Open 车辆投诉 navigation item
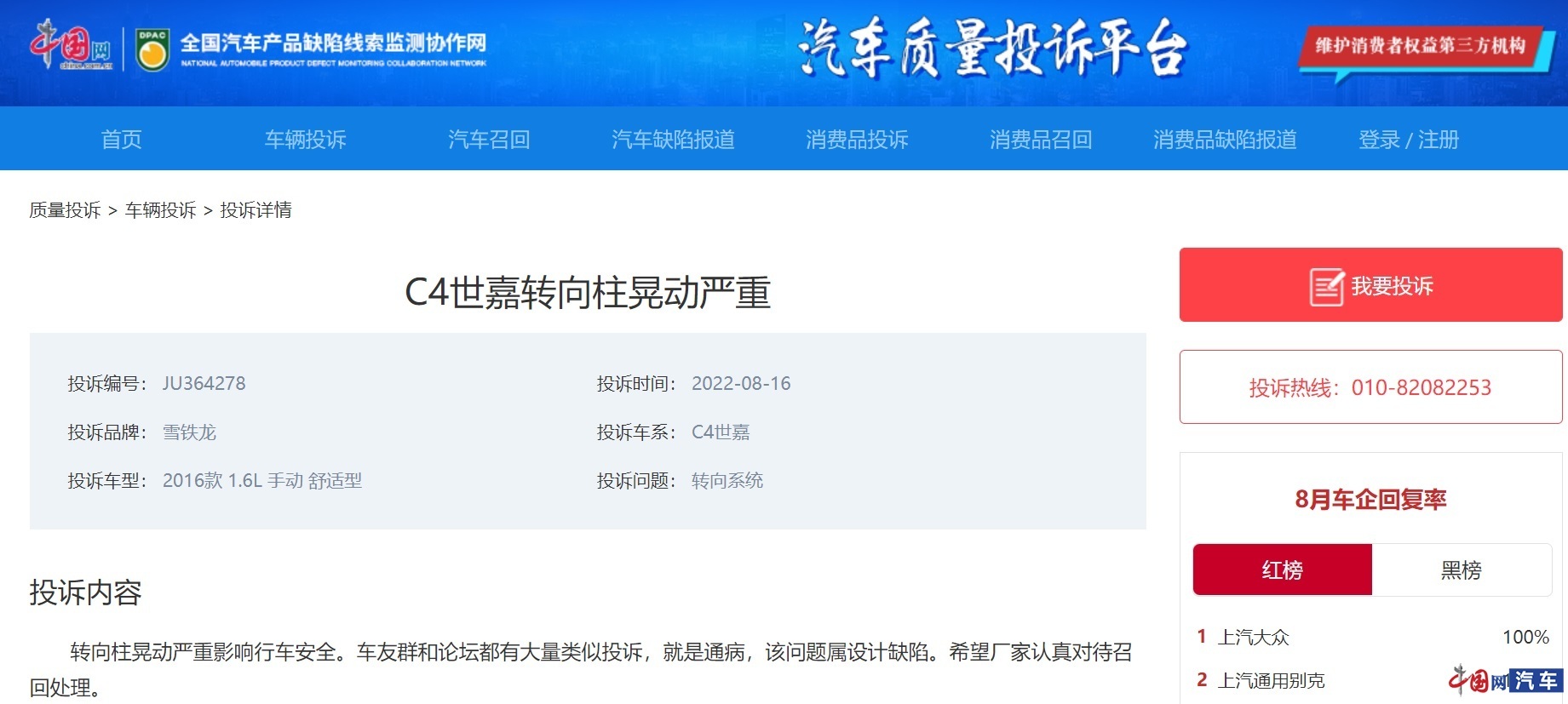Image resolution: width=1568 pixels, height=704 pixels. [x=306, y=140]
